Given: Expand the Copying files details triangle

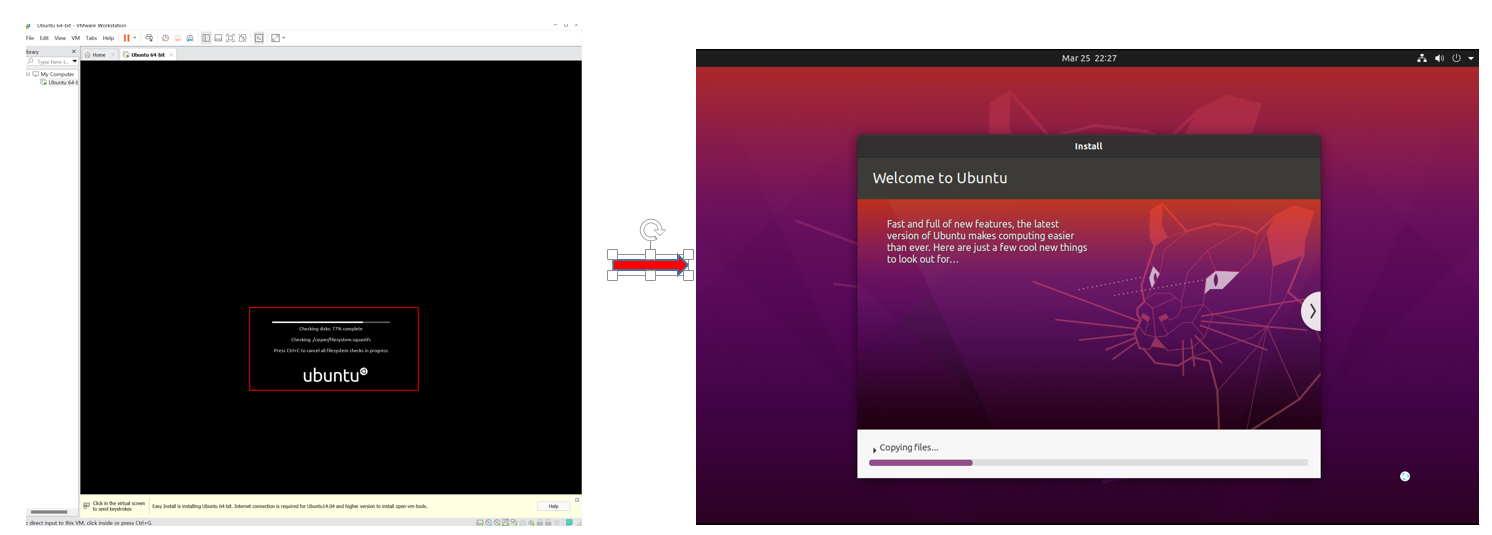Looking at the screenshot, I should [x=874, y=450].
